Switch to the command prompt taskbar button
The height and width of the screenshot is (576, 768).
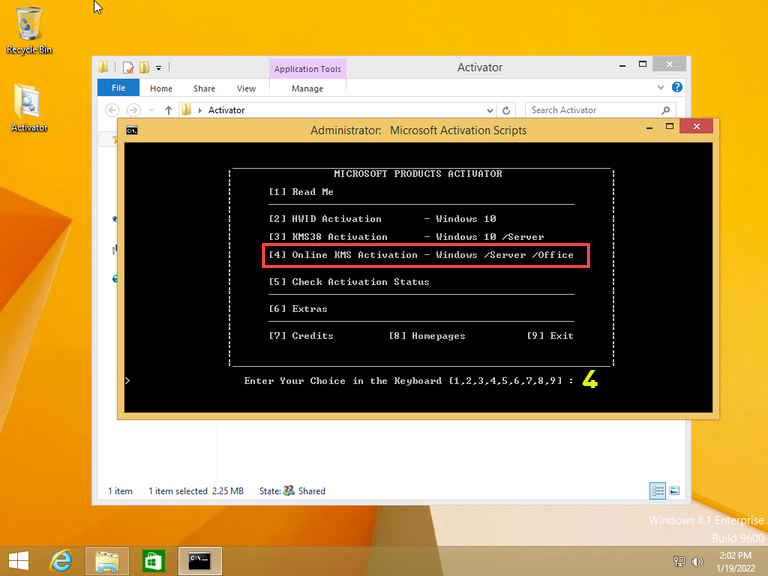pos(200,561)
